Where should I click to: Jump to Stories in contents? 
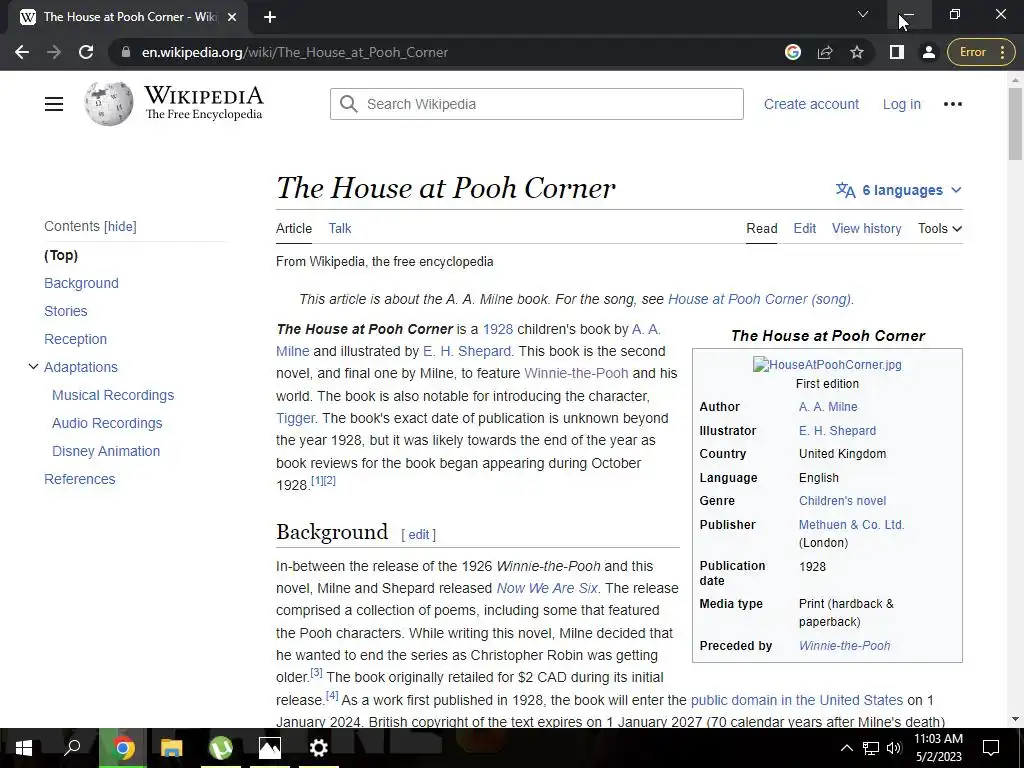click(x=65, y=312)
